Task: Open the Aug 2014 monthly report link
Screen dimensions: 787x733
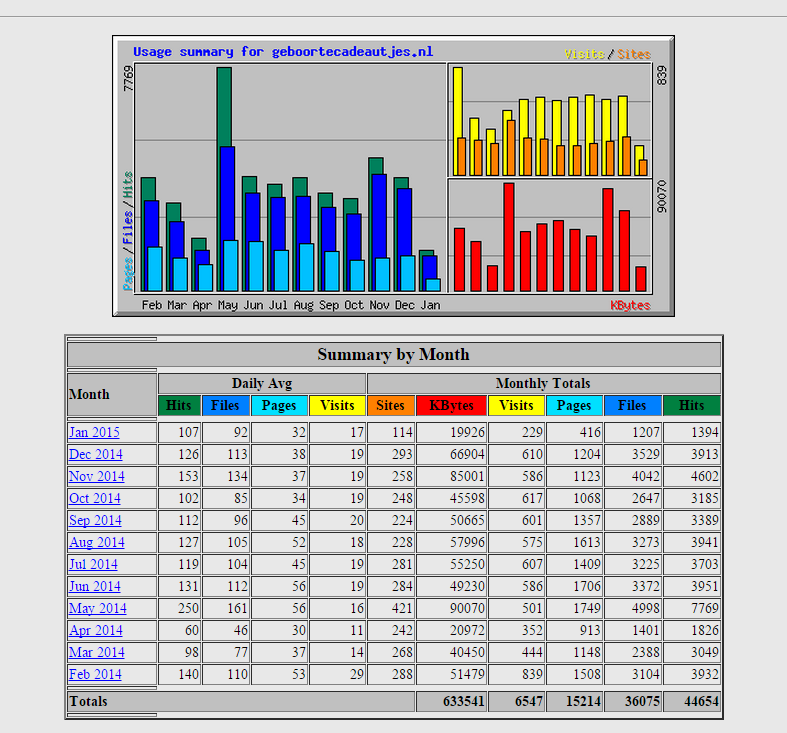Action: pos(97,543)
